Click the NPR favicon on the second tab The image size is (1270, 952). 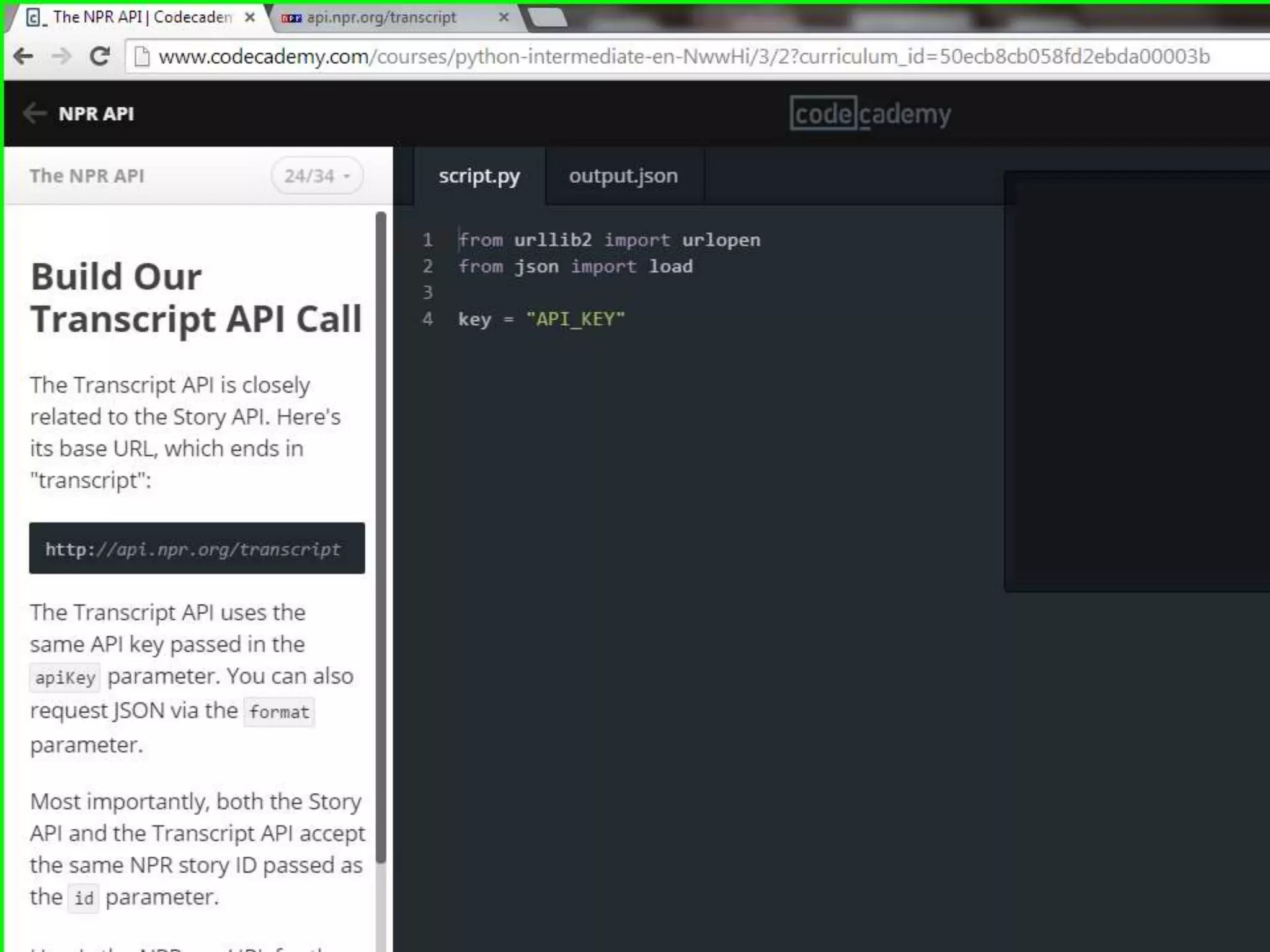[291, 18]
